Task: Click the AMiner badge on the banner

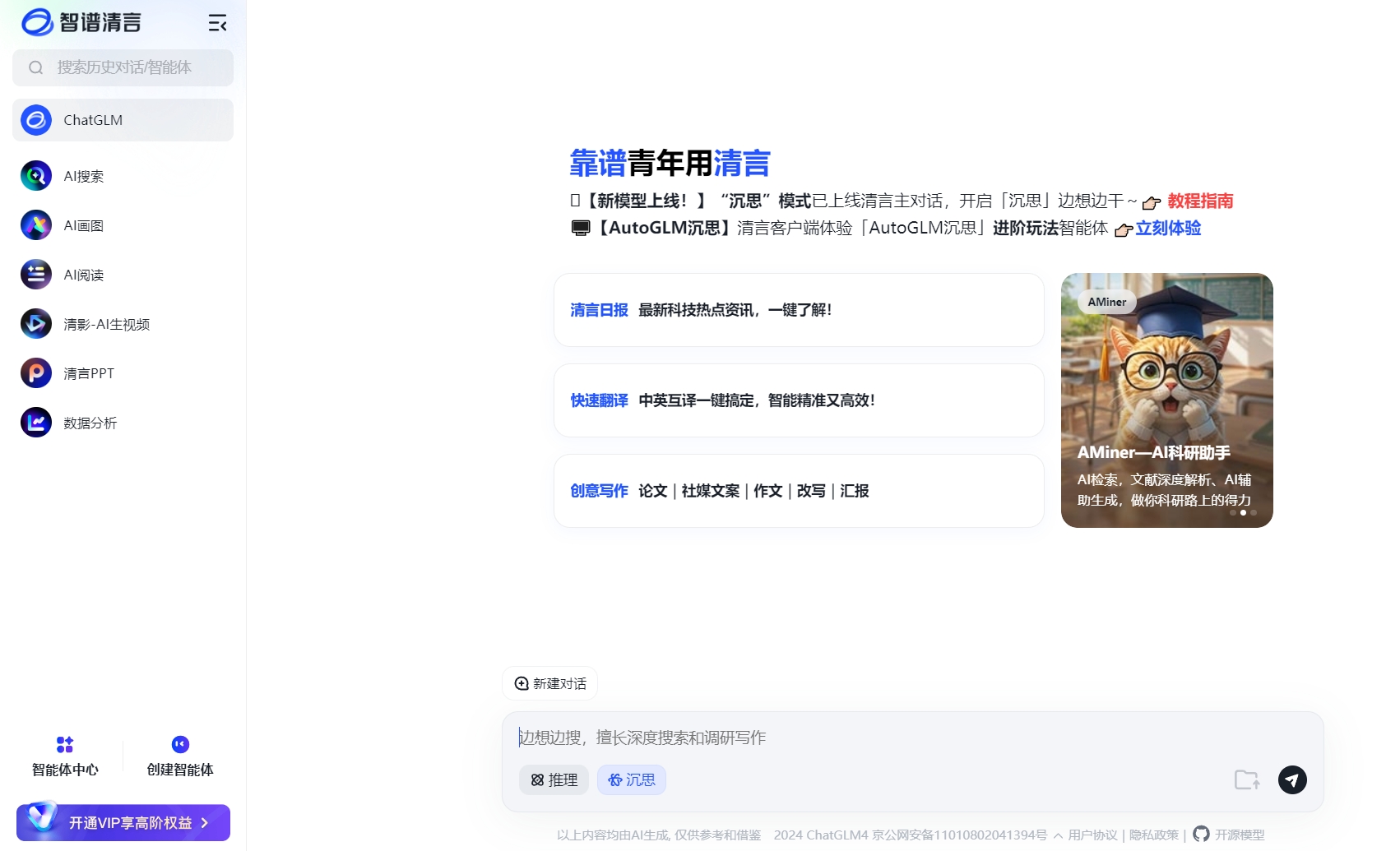Action: coord(1107,302)
